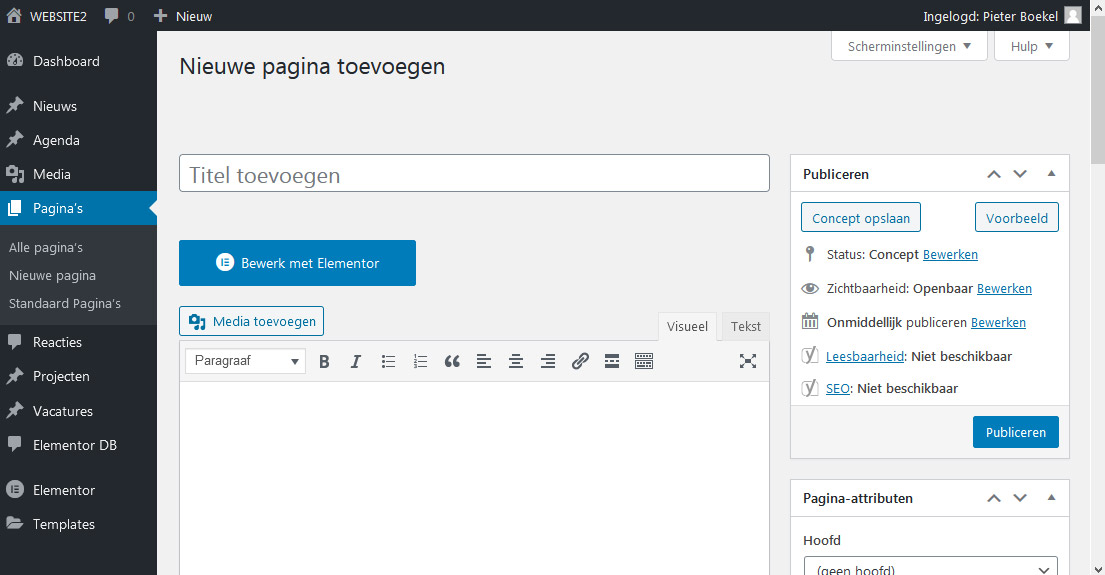The height and width of the screenshot is (575, 1105).
Task: Toggle the extended toolbar row
Action: pos(644,362)
